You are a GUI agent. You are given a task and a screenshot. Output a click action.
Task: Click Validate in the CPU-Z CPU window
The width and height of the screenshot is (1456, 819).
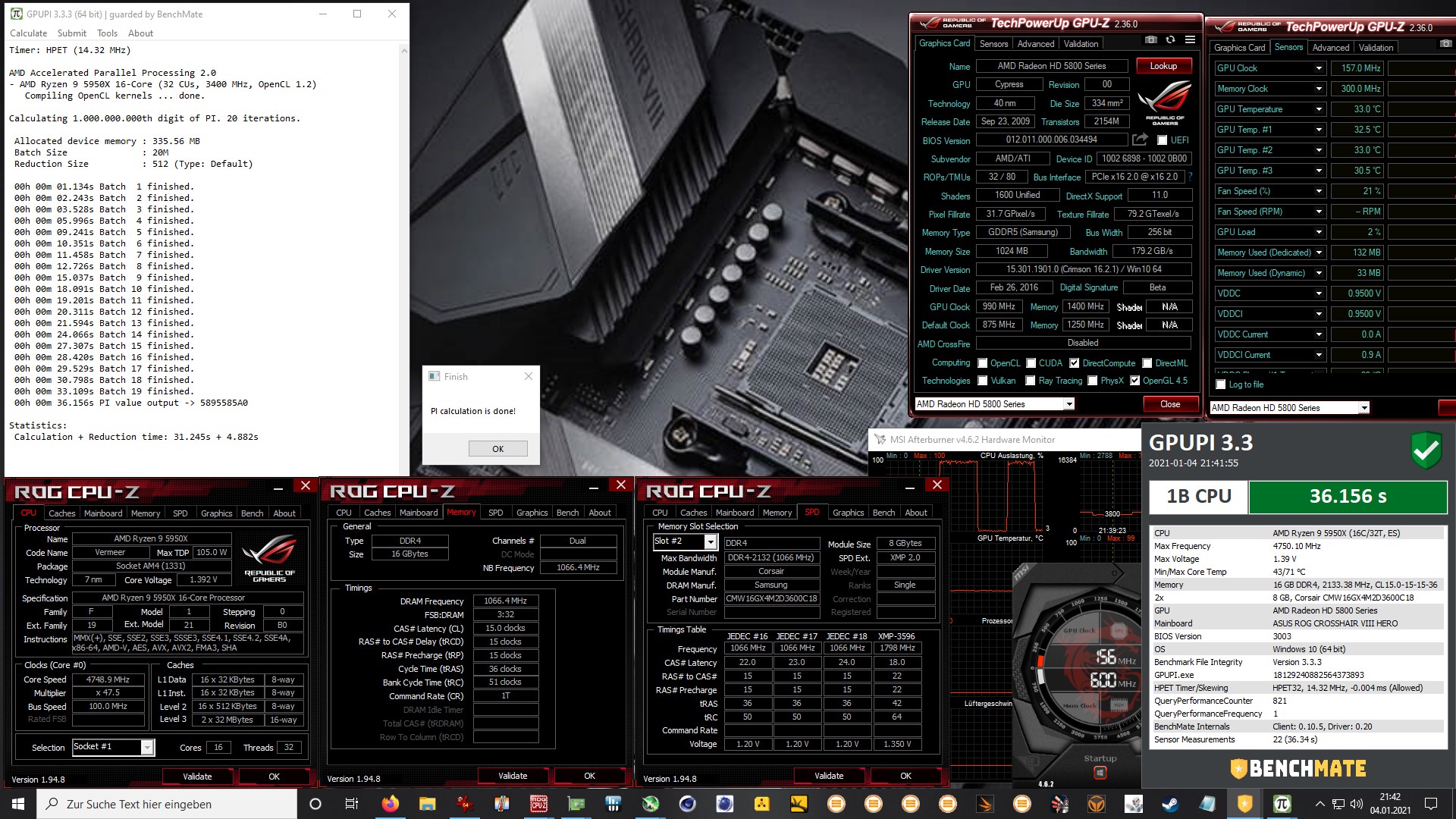click(x=197, y=777)
